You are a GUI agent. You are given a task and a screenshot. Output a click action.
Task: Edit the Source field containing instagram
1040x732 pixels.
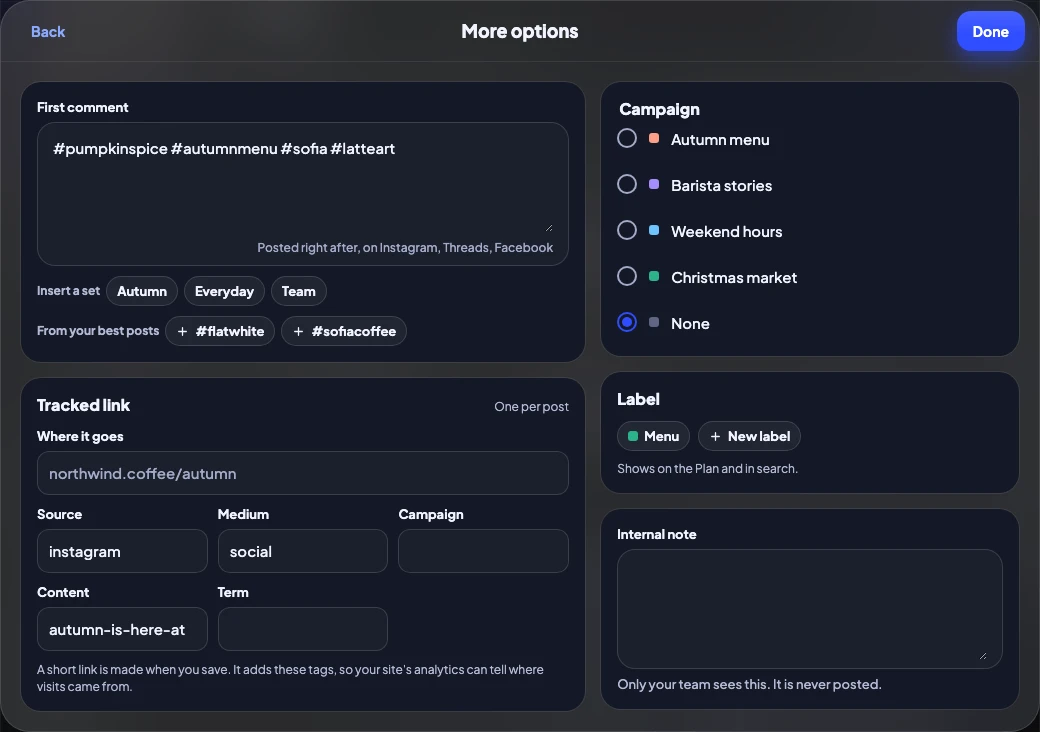tap(122, 551)
